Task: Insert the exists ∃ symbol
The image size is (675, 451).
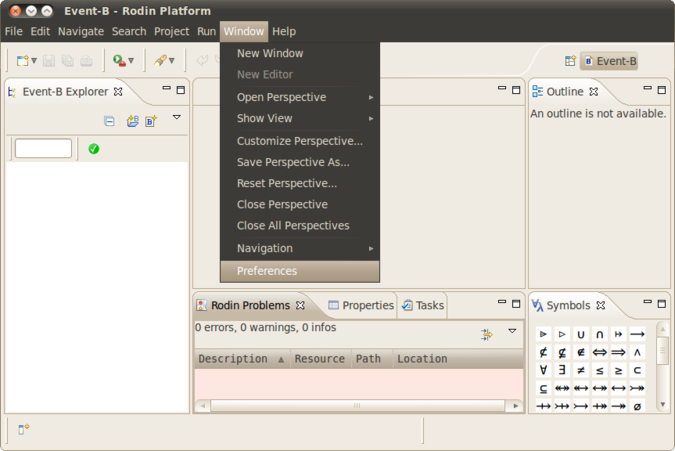Action: click(x=562, y=370)
